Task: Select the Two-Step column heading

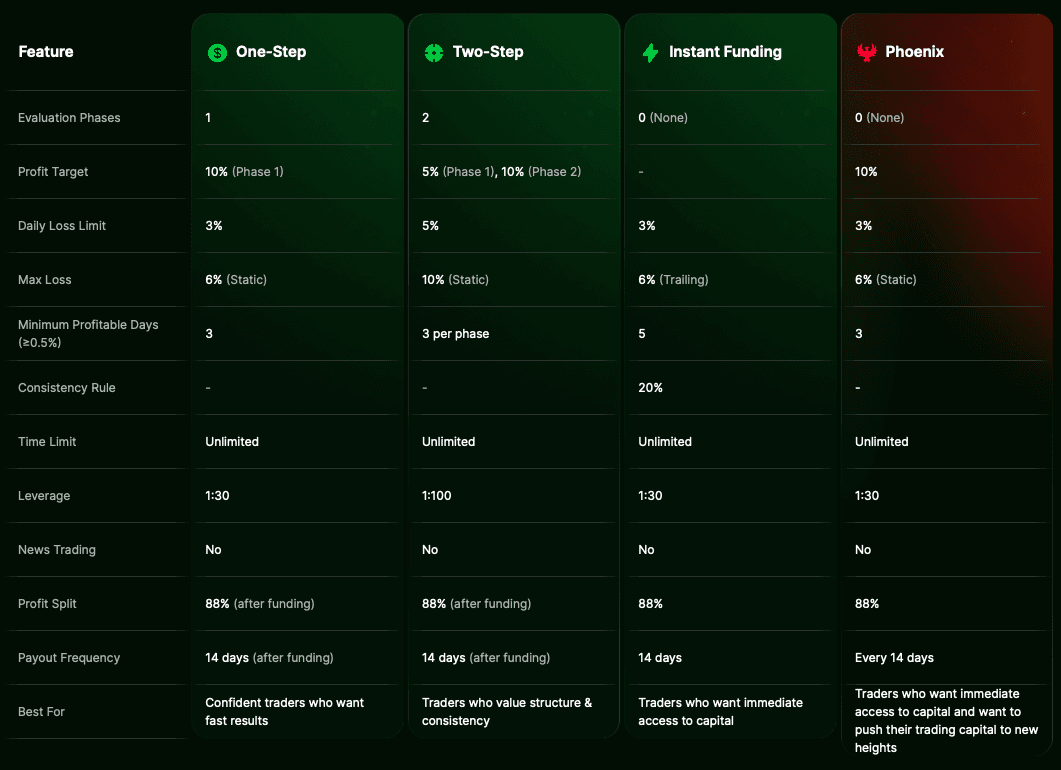Action: 488,52
